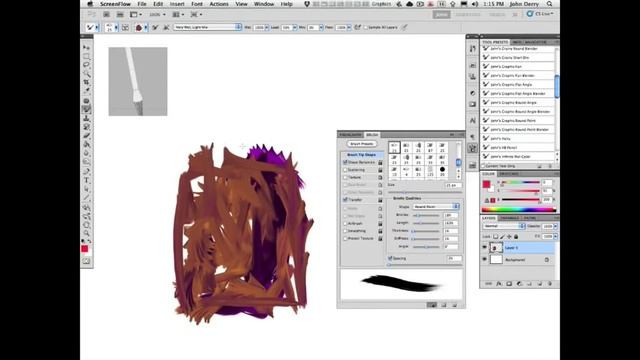640x360 pixels.
Task: Add a layer style with fx icon
Action: click(499, 284)
